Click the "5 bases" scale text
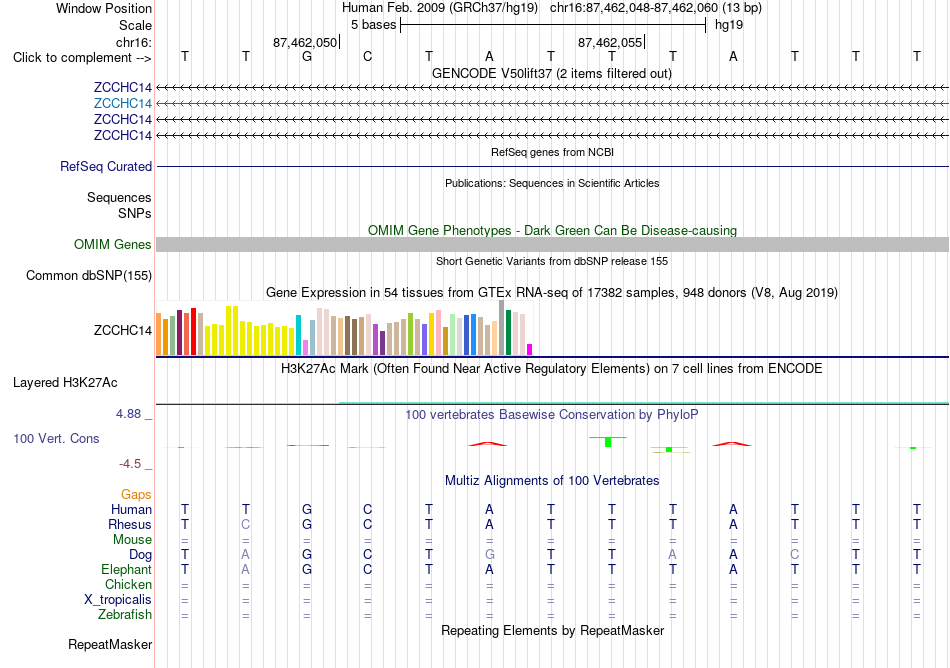 373,25
